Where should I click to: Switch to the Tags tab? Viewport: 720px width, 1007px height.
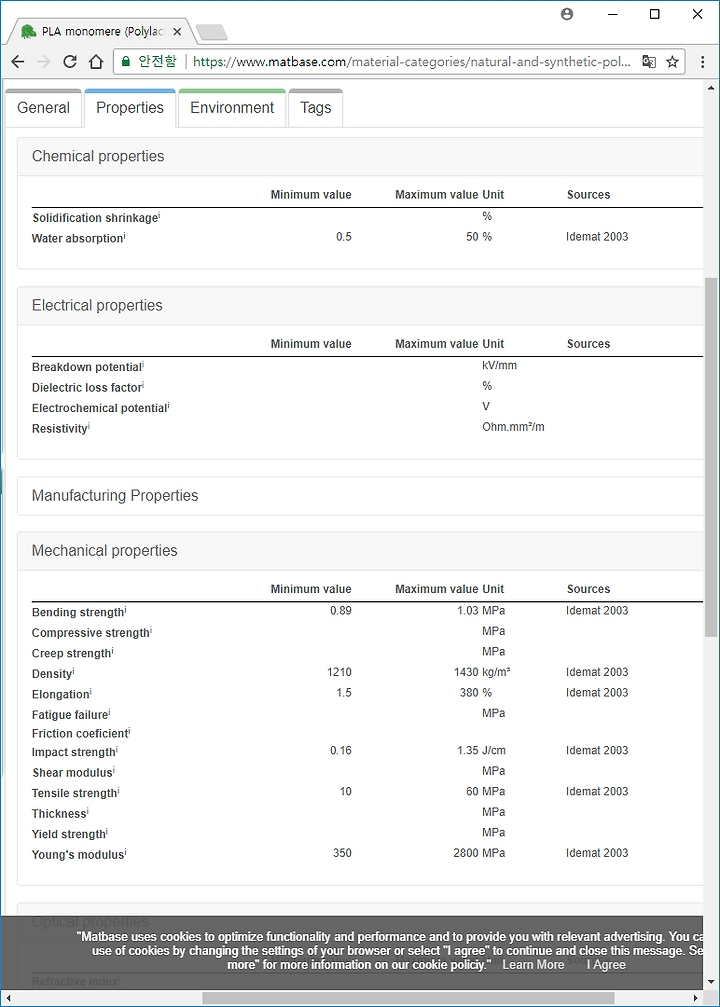[x=315, y=108]
